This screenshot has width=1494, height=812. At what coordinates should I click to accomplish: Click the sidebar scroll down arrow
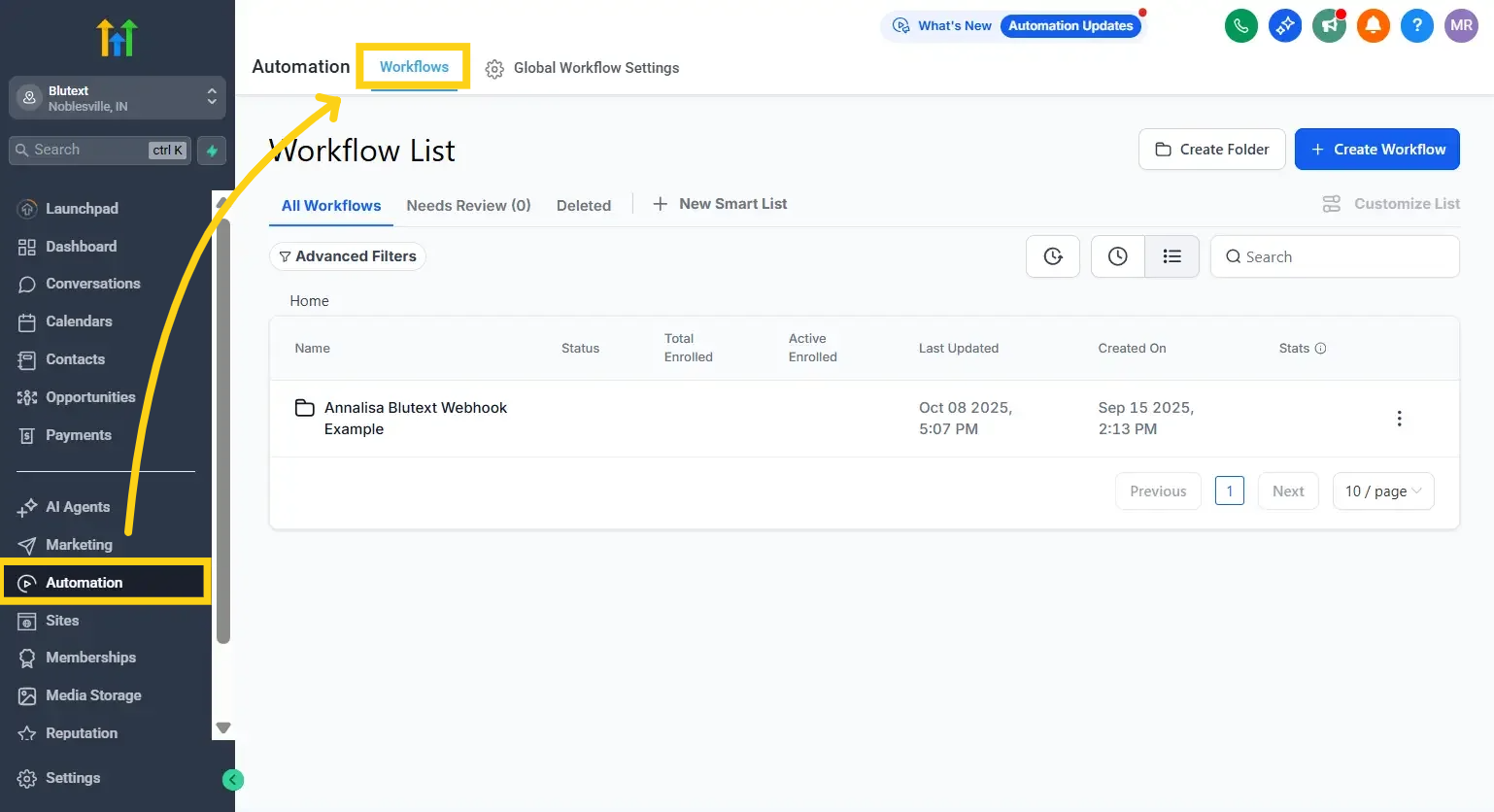click(x=223, y=727)
